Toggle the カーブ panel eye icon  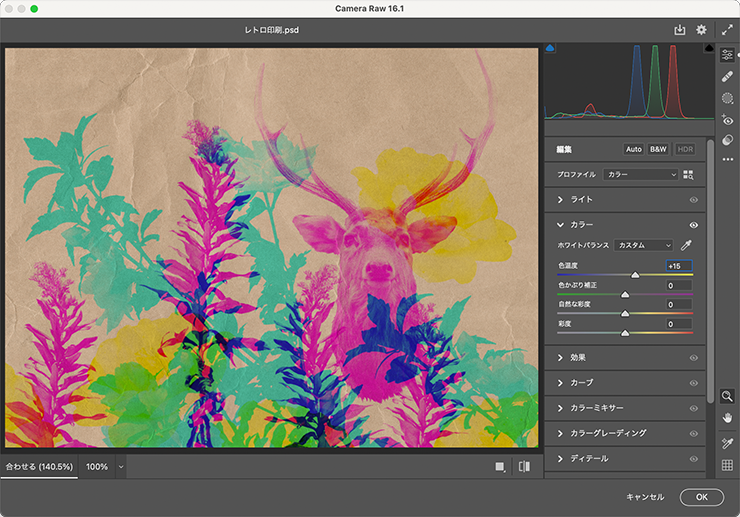tap(693, 383)
